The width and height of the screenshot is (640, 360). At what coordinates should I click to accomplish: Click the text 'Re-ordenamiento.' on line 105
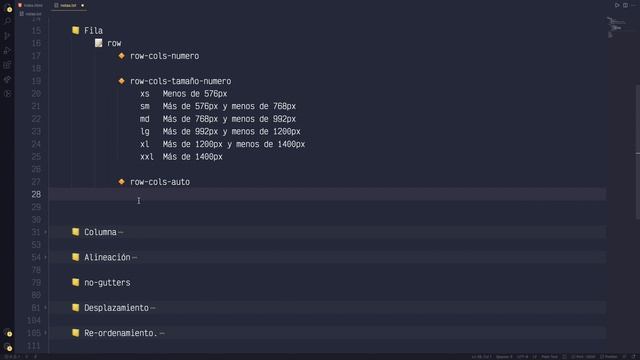121,333
